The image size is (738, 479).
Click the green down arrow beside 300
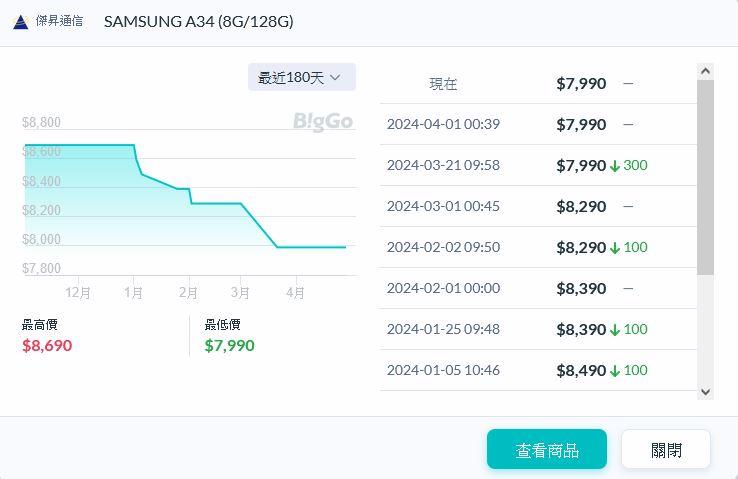[x=615, y=166]
